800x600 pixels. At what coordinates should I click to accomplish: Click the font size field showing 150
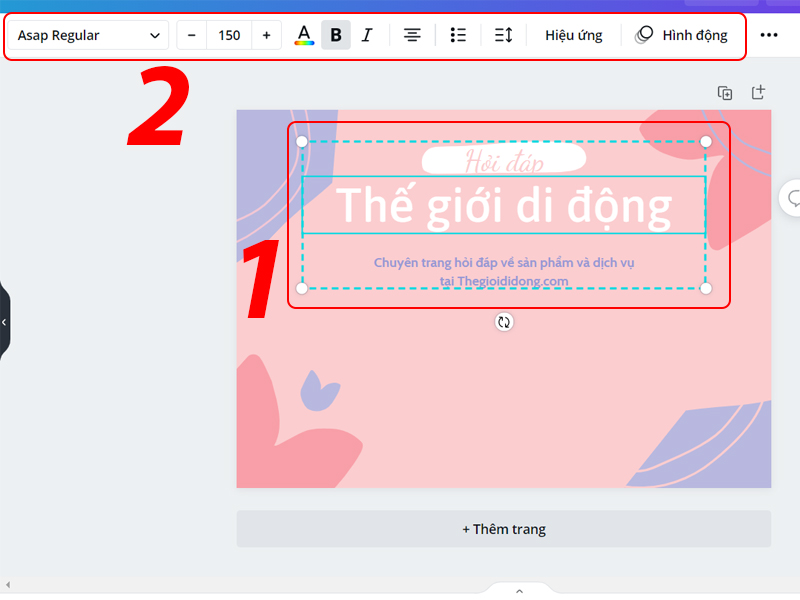229,35
